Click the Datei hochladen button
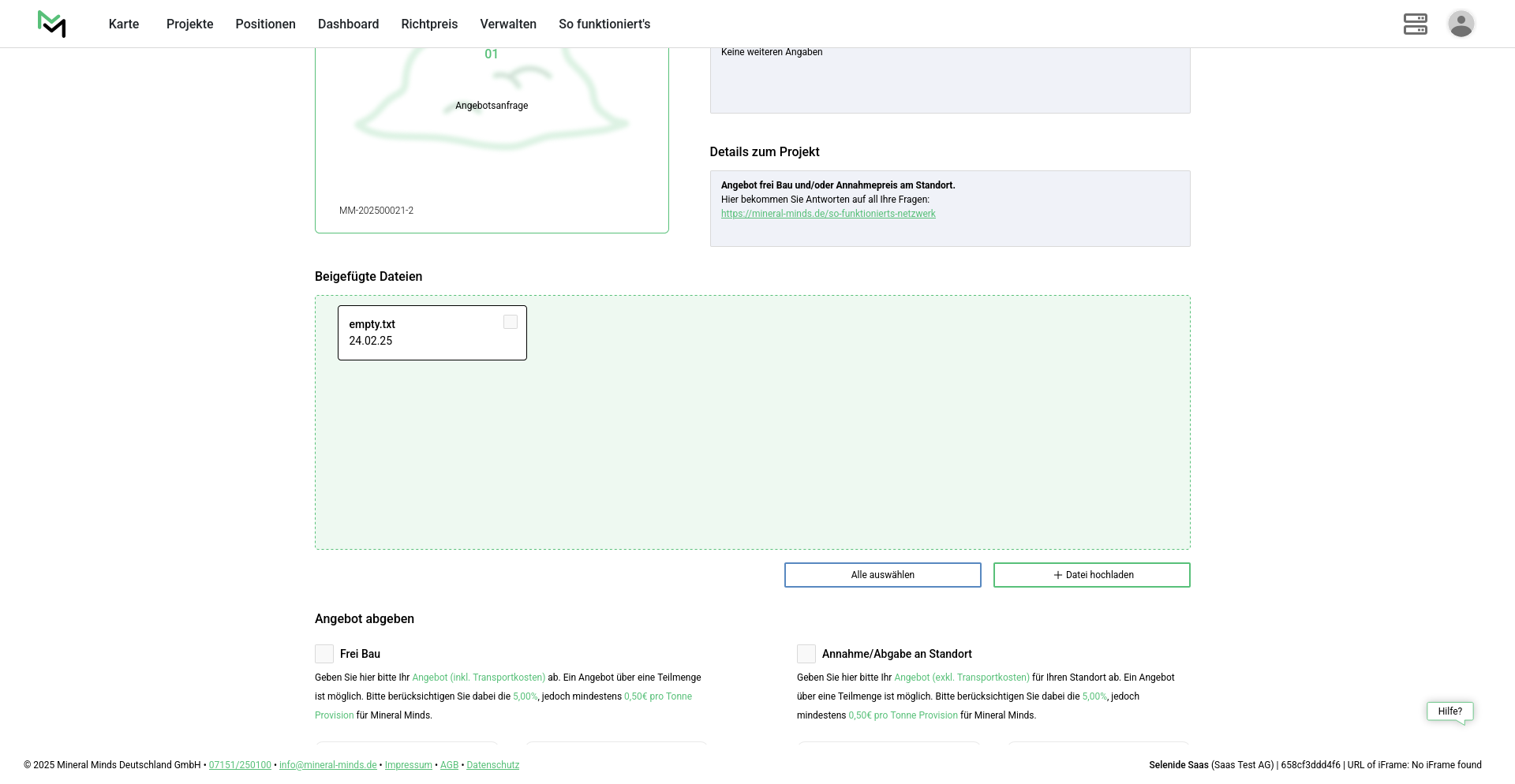The height and width of the screenshot is (784, 1515). [1091, 575]
